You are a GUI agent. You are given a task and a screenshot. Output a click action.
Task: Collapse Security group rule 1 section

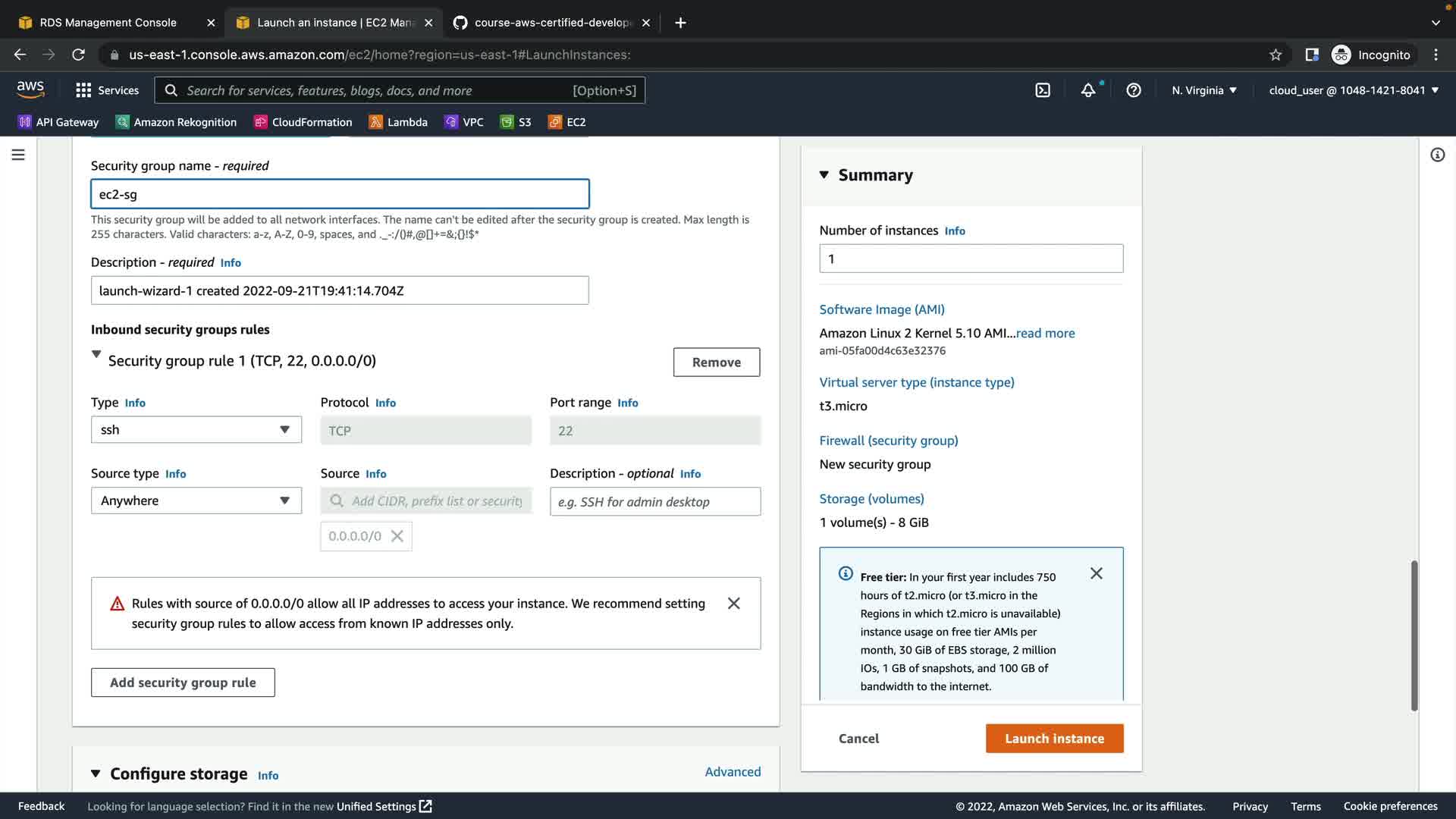pos(96,355)
